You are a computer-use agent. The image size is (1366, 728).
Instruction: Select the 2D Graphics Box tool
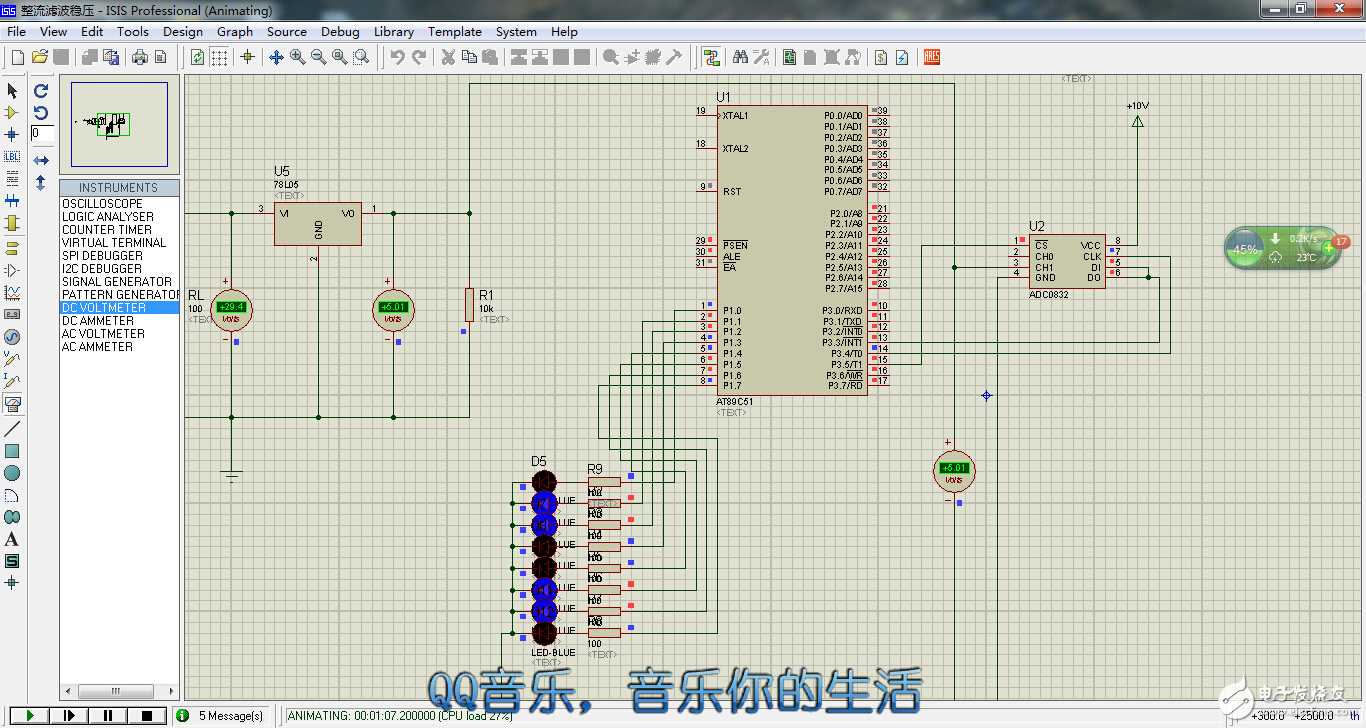point(12,451)
